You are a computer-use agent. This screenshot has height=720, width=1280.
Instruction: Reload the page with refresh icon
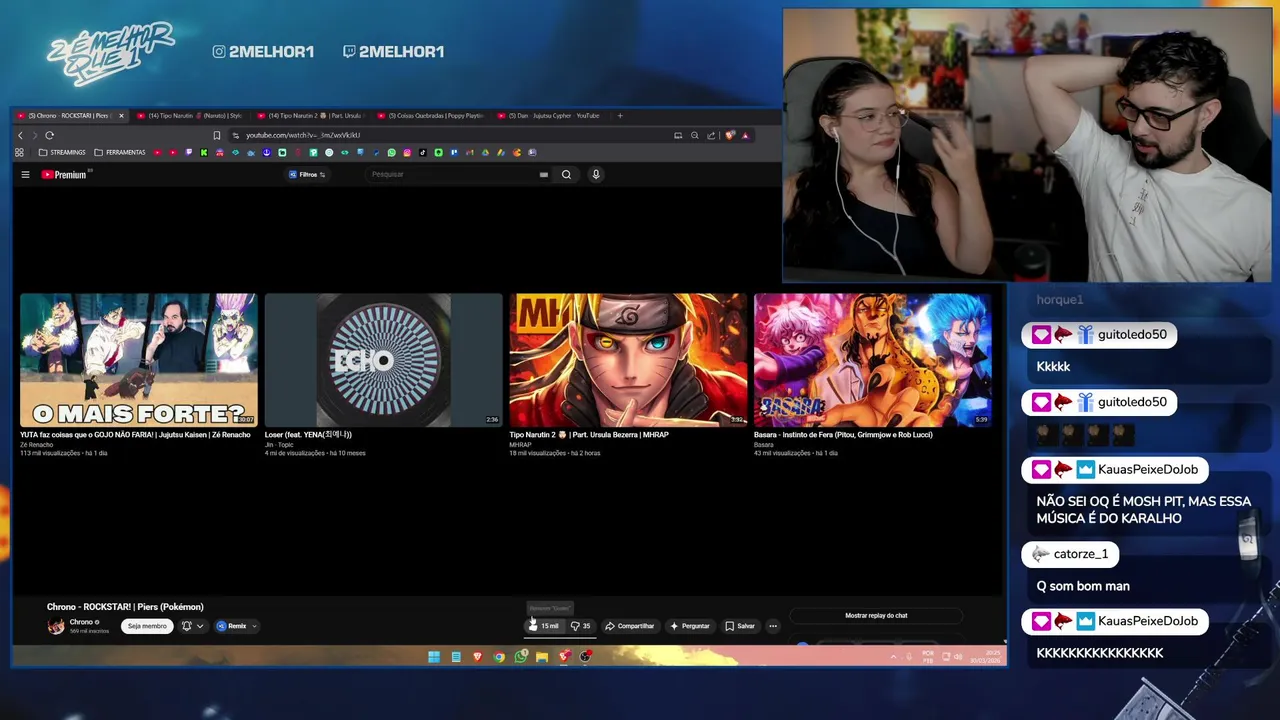pyautogui.click(x=49, y=135)
